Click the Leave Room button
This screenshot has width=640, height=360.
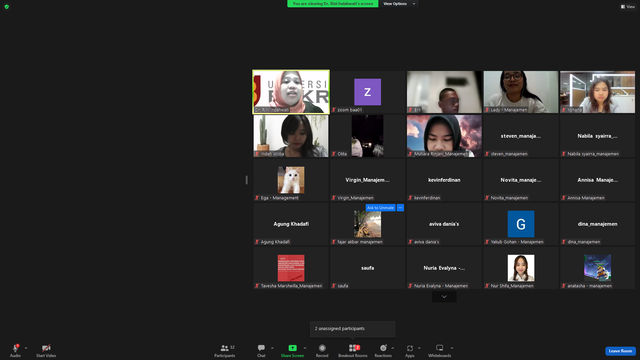tap(620, 351)
